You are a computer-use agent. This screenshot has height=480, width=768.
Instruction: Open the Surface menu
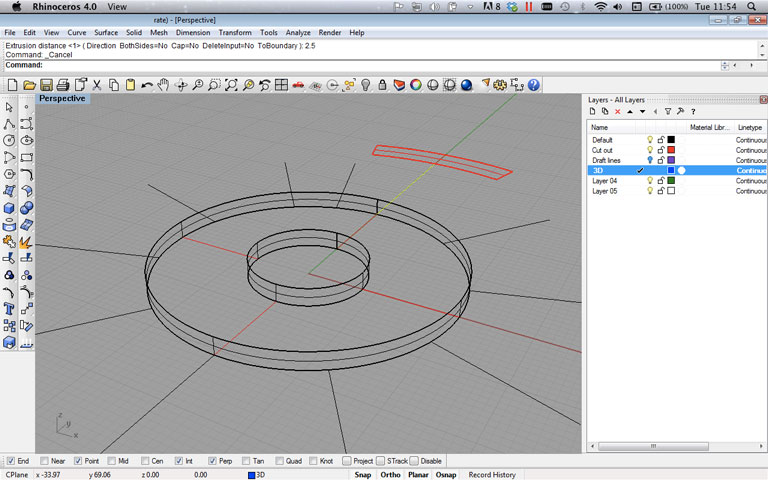pos(106,32)
